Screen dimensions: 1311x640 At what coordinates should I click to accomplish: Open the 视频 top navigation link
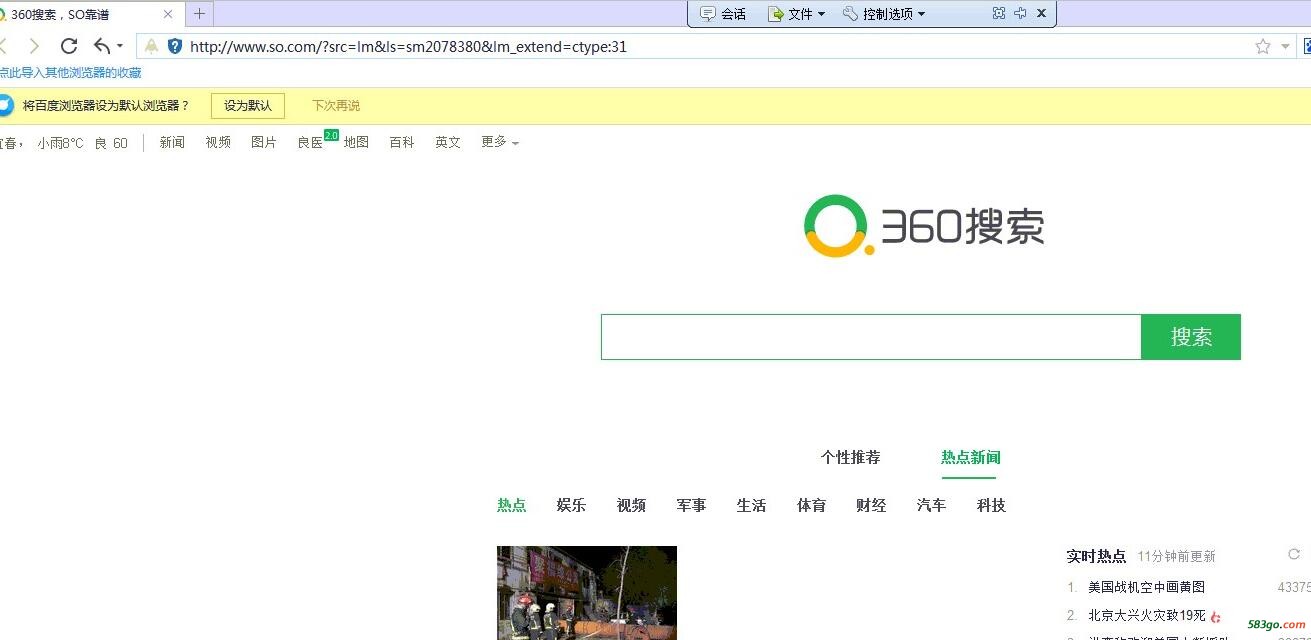point(218,143)
